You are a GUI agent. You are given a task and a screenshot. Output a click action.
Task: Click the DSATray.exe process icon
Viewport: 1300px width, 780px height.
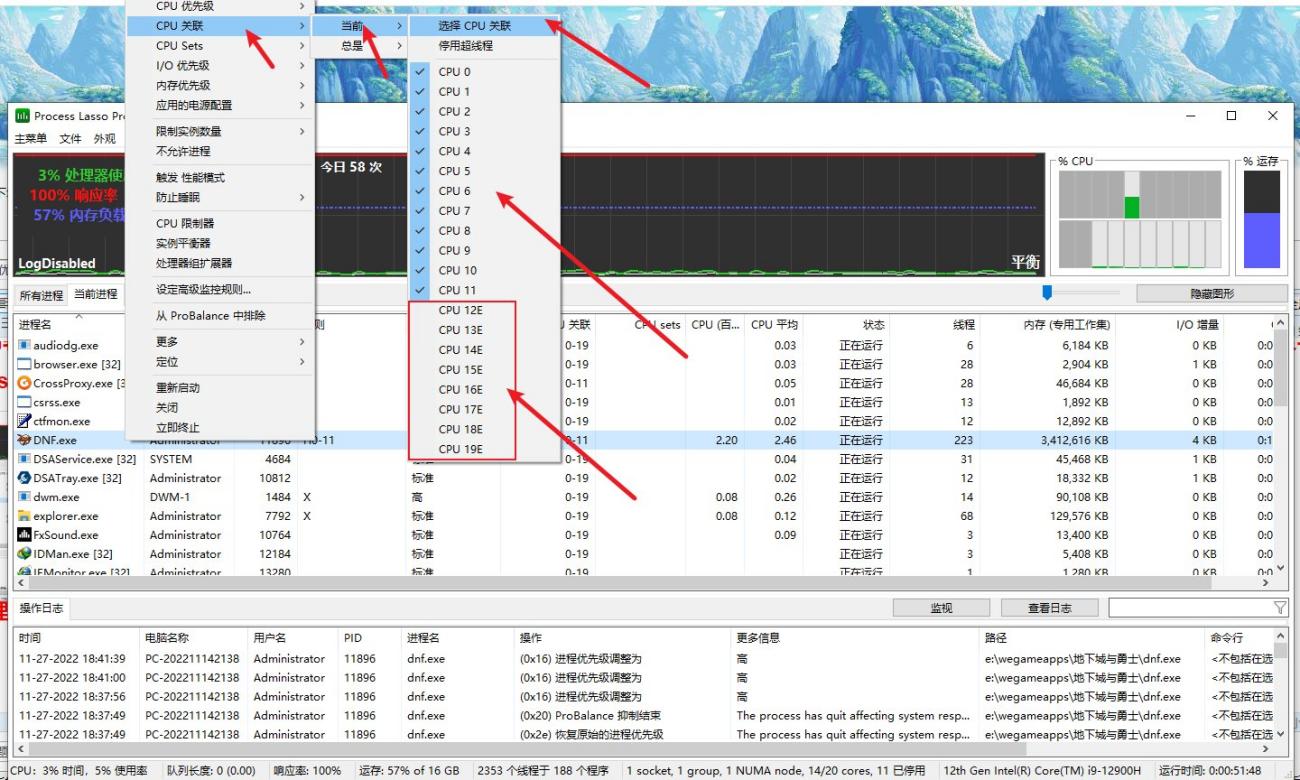click(x=25, y=478)
